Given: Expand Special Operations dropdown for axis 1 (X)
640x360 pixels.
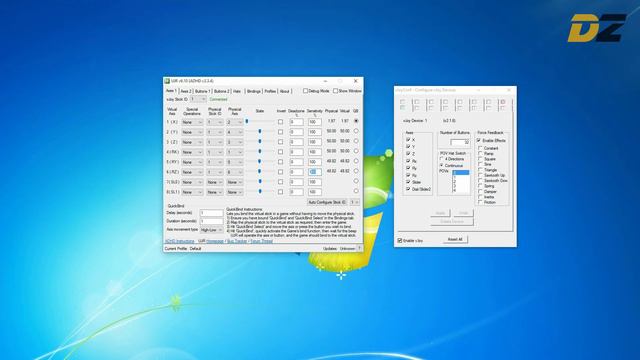Looking at the screenshot, I should pyautogui.click(x=192, y=122).
